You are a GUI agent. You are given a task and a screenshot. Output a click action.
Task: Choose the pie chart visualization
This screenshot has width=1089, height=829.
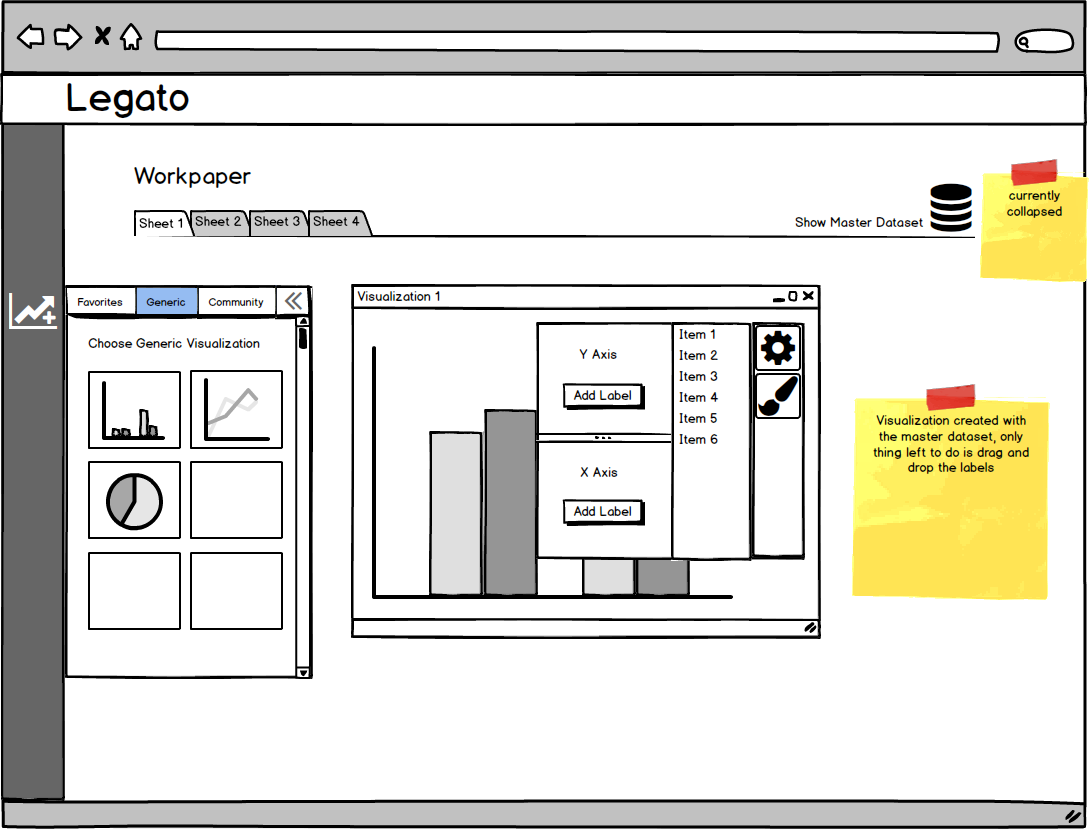click(134, 500)
